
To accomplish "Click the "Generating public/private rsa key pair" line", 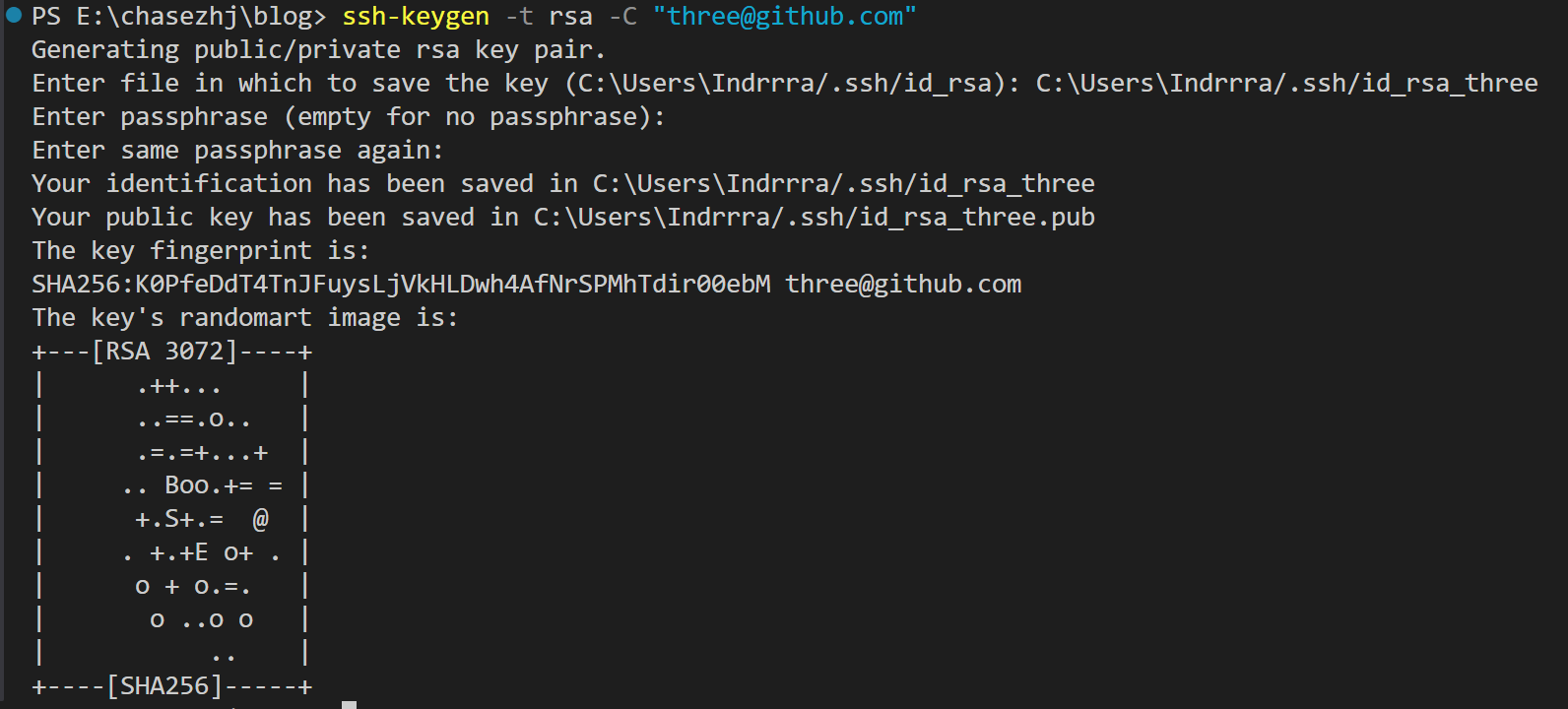I will (x=319, y=50).
